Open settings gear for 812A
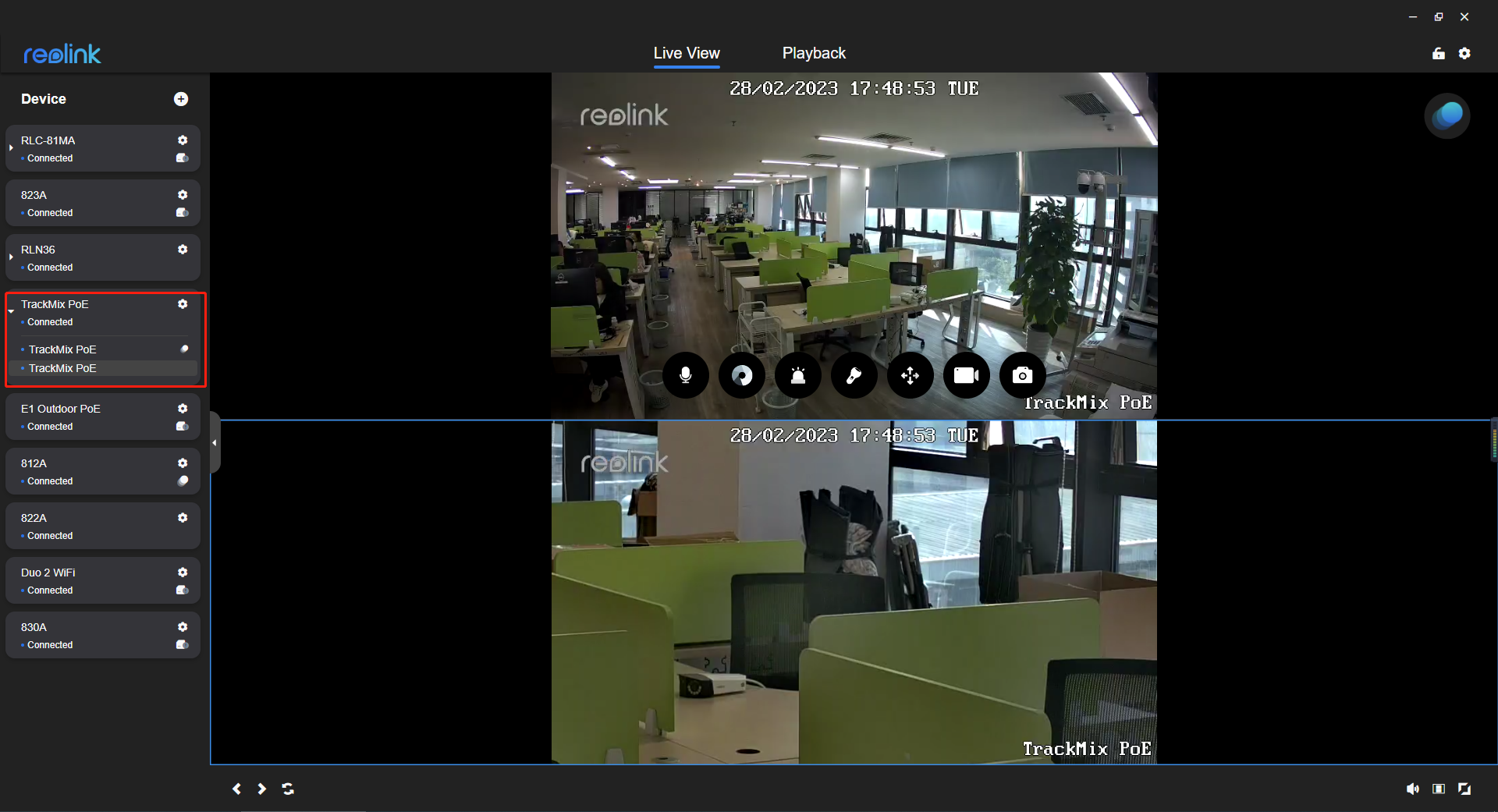This screenshot has width=1498, height=812. click(x=183, y=463)
